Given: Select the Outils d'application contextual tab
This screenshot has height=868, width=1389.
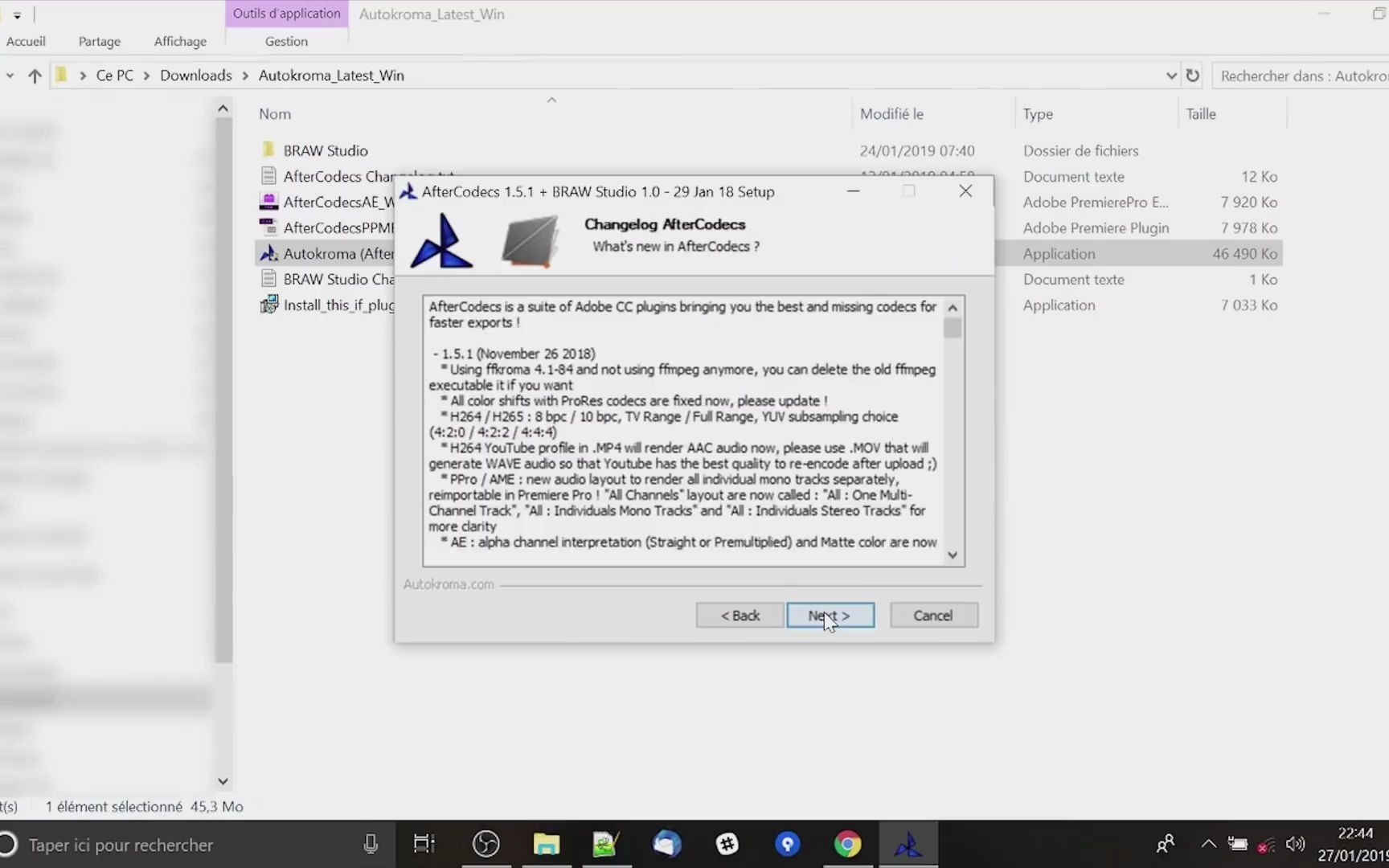Looking at the screenshot, I should pos(287,14).
